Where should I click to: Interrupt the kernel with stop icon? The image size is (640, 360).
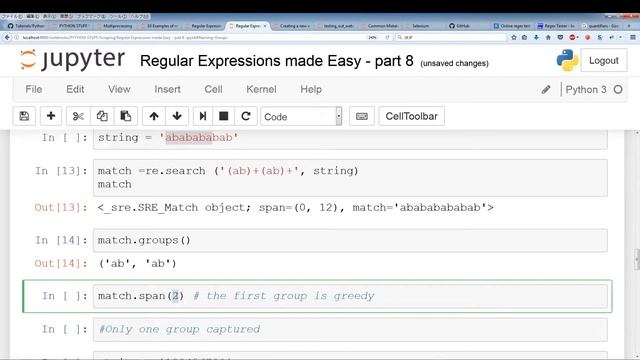223,116
